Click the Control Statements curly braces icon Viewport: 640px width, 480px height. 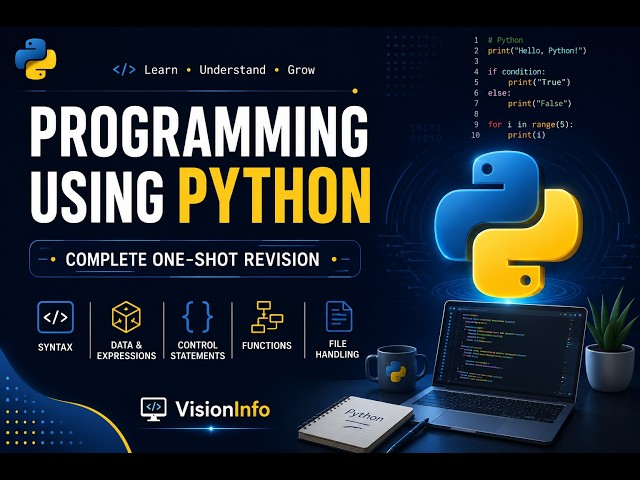click(x=198, y=317)
